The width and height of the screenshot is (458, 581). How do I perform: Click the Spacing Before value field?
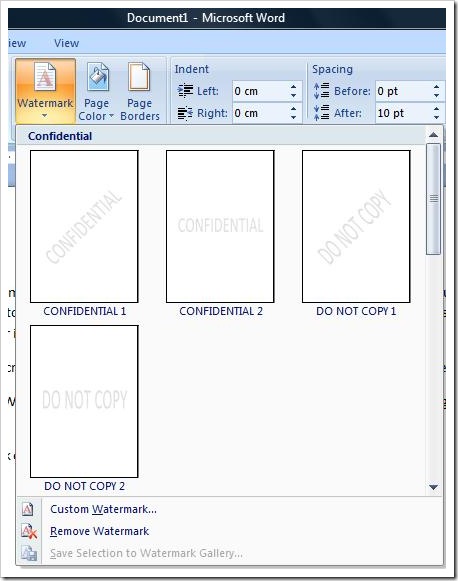[402, 91]
